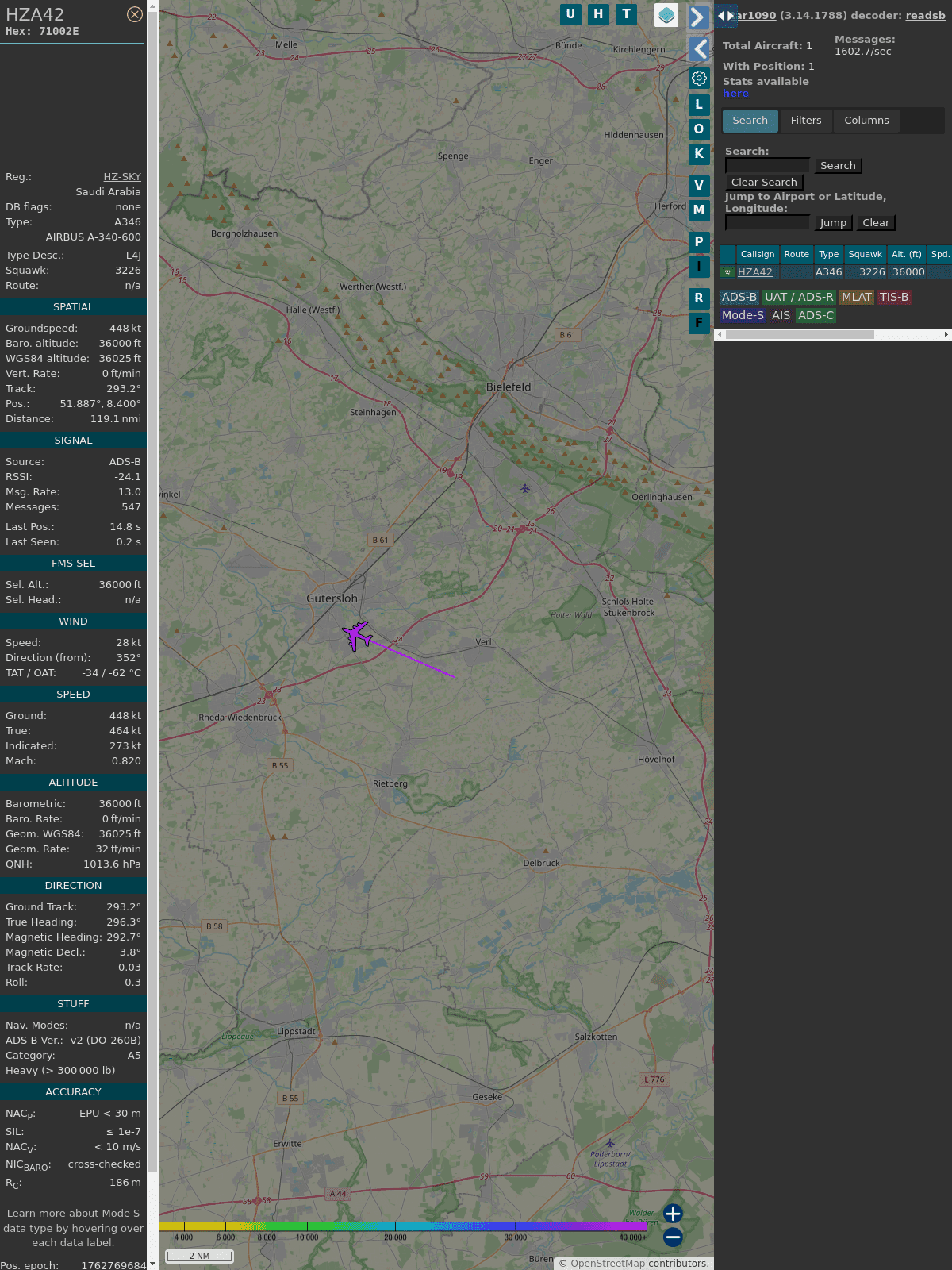Screen dimensions: 952x1270
Task: Open the map layers selector
Action: [x=666, y=15]
